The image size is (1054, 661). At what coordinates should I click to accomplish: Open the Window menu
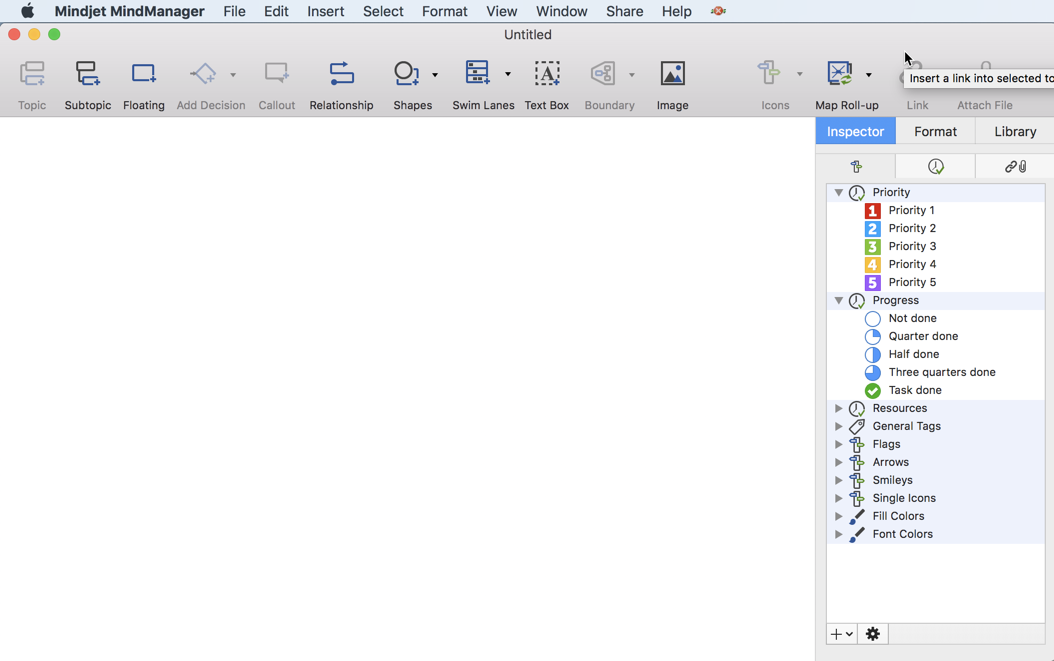pos(561,11)
